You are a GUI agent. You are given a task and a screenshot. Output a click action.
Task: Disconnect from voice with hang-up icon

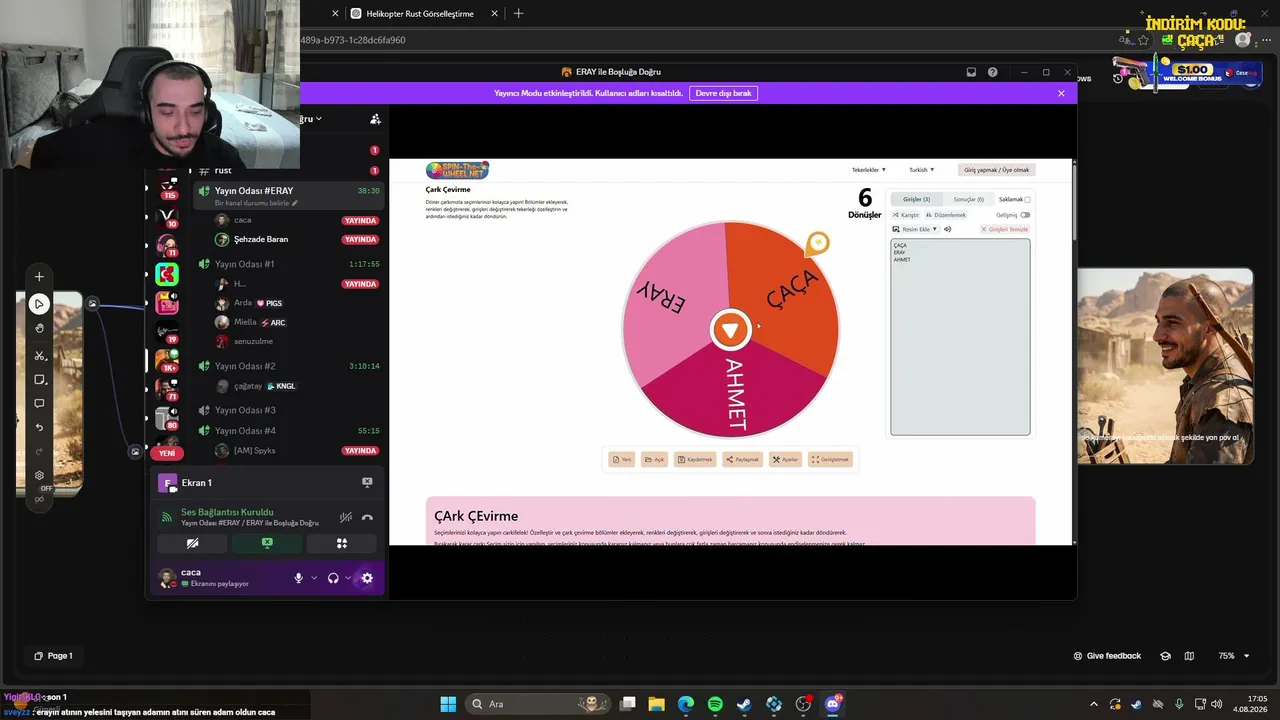click(367, 517)
